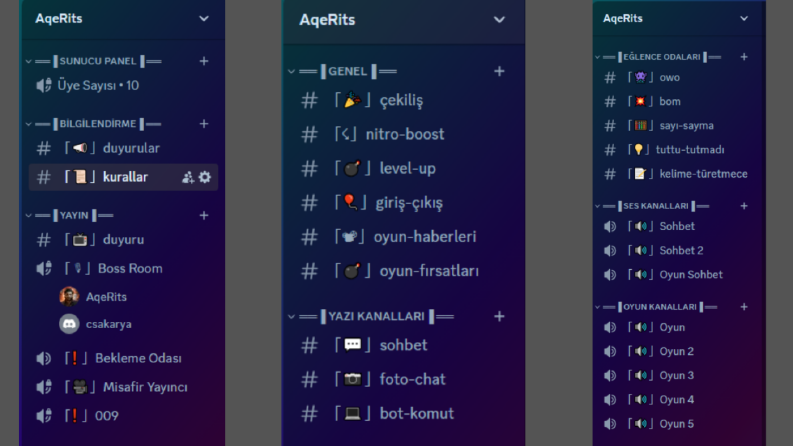Viewport: 793px width, 446px height.
Task: Select user csakarya in Boss Room
Action: pyautogui.click(x=109, y=324)
